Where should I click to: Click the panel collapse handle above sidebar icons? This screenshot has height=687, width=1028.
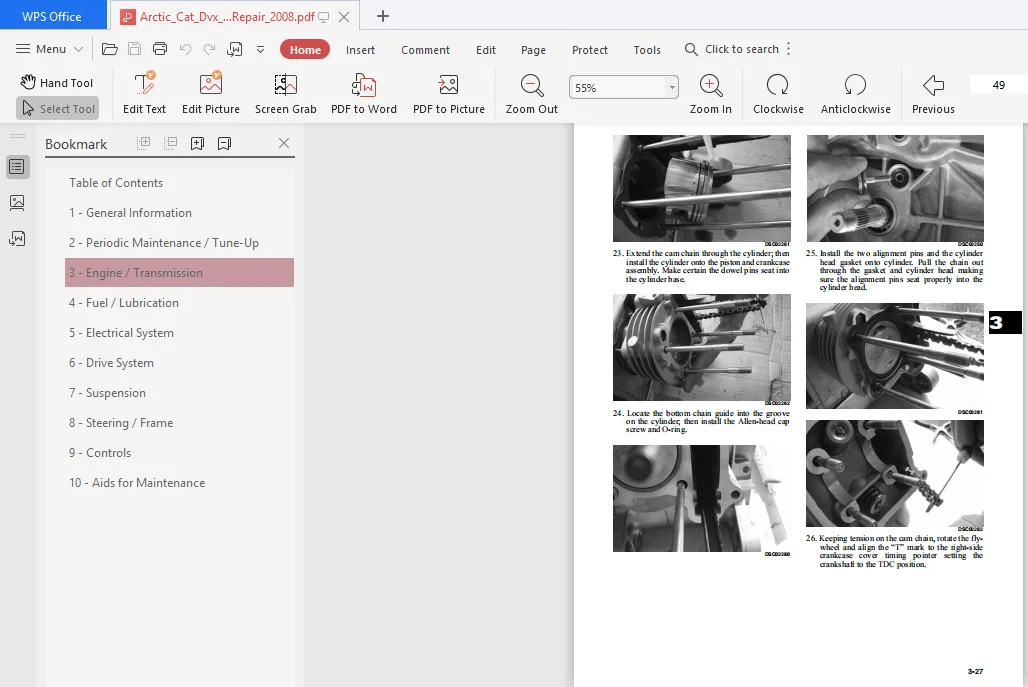(18, 136)
